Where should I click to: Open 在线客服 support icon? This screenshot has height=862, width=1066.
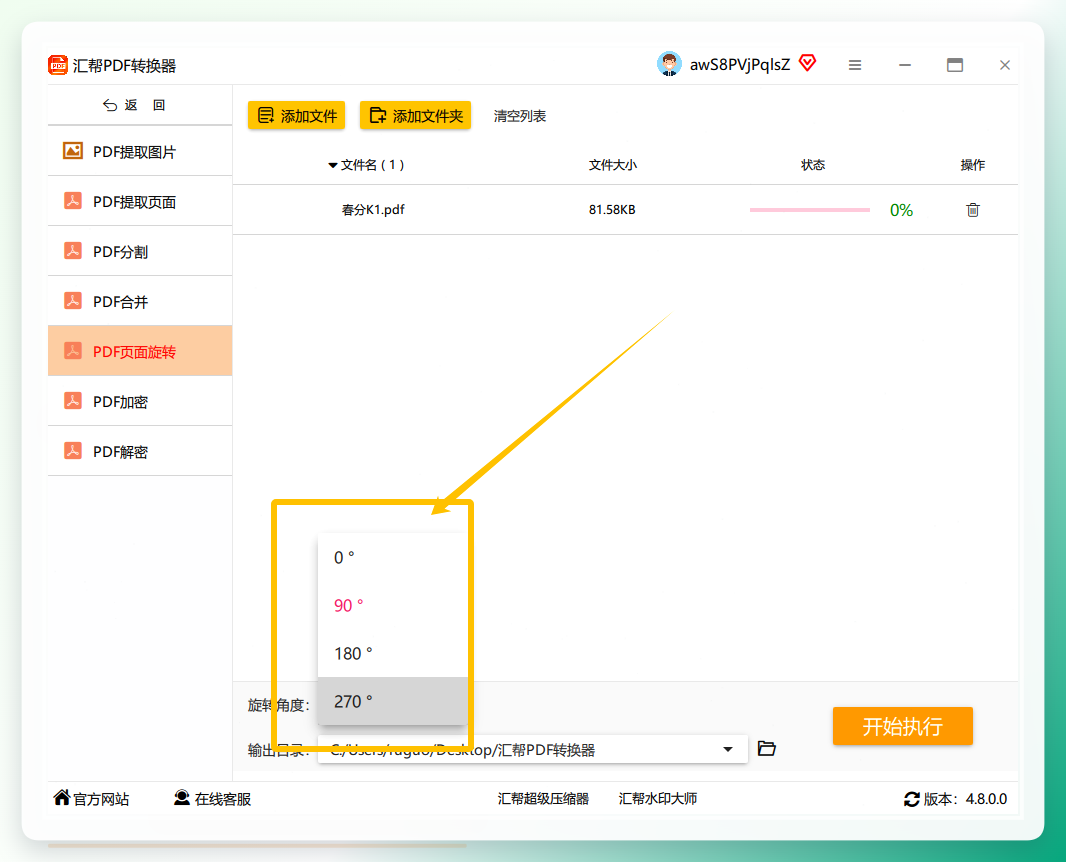(x=182, y=797)
